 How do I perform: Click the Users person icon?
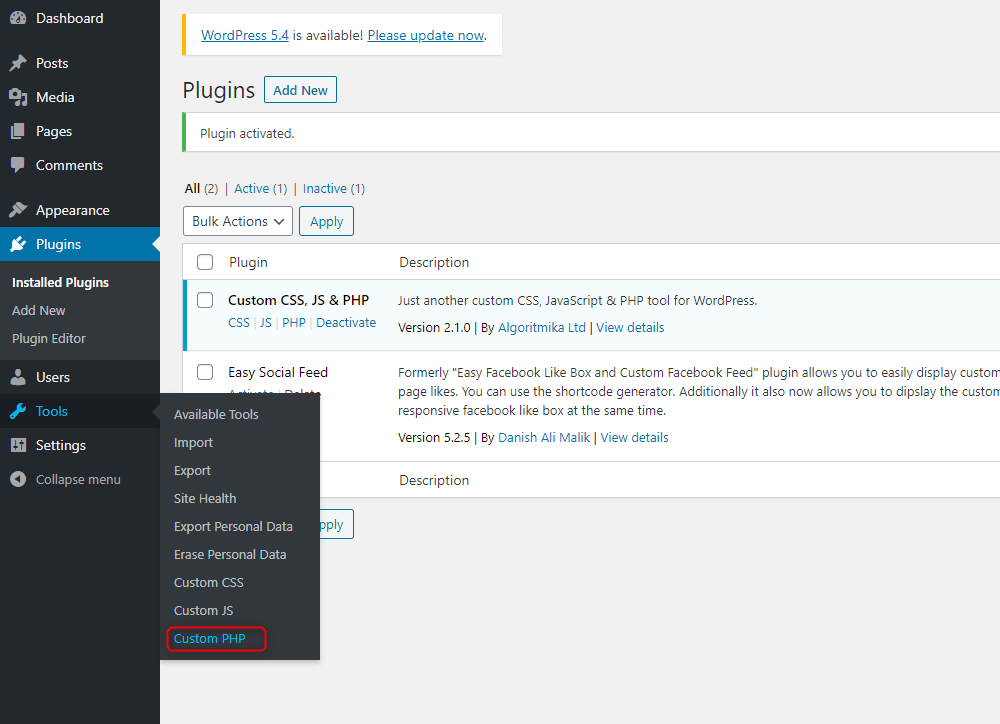click(18, 377)
